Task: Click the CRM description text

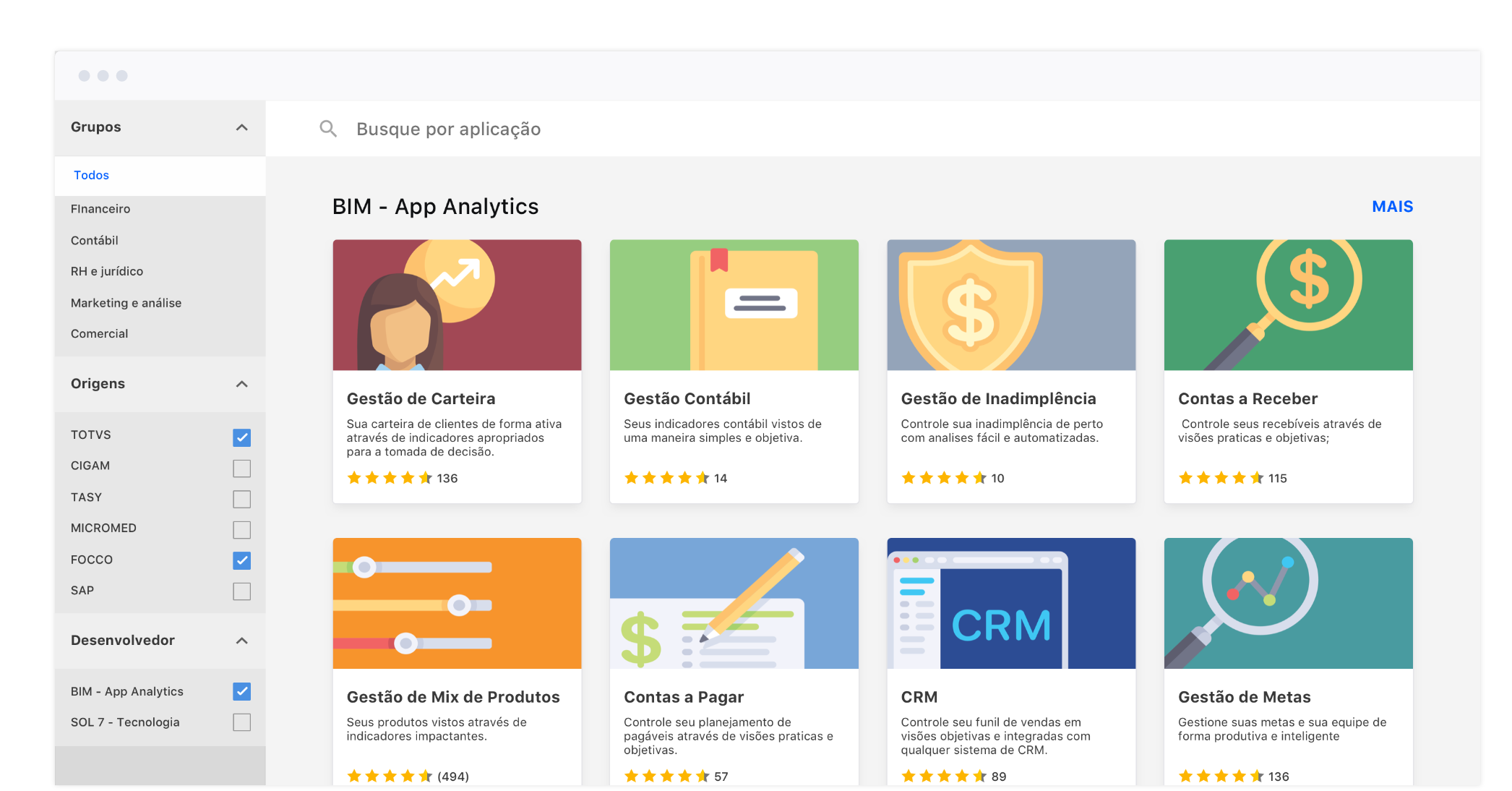Action: [x=996, y=736]
